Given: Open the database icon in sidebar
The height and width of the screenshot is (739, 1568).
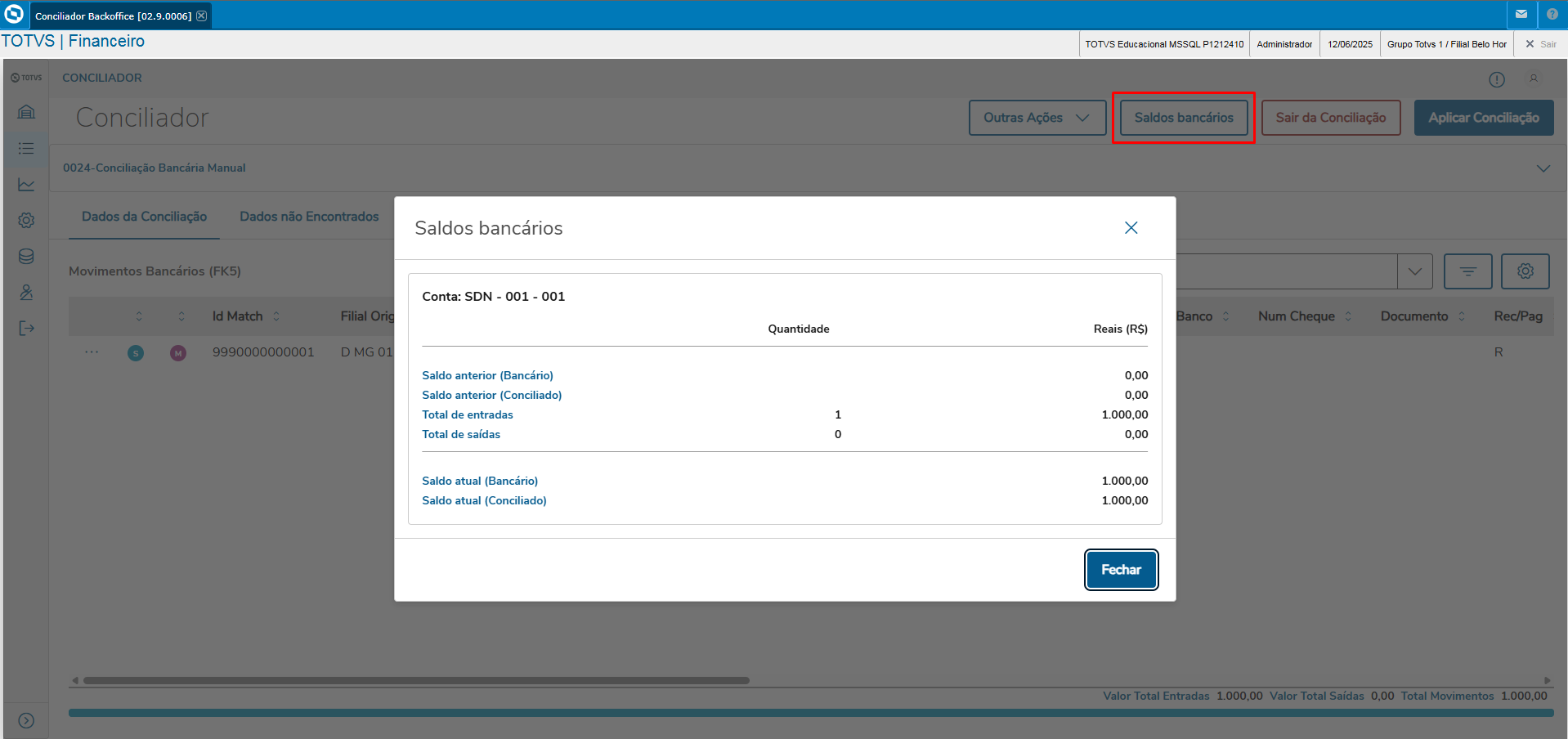Looking at the screenshot, I should point(26,256).
